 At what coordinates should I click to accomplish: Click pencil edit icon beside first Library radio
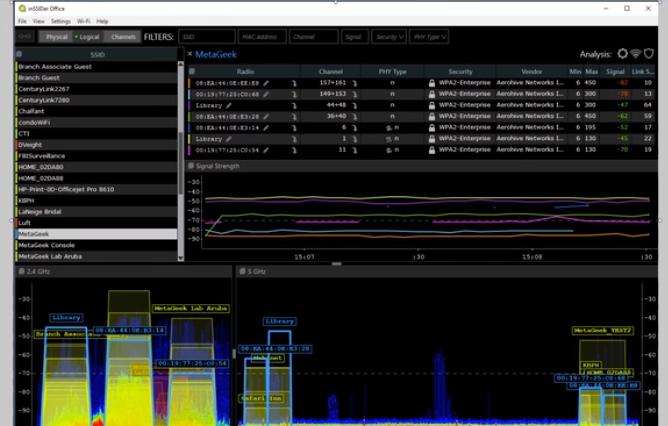pos(229,105)
